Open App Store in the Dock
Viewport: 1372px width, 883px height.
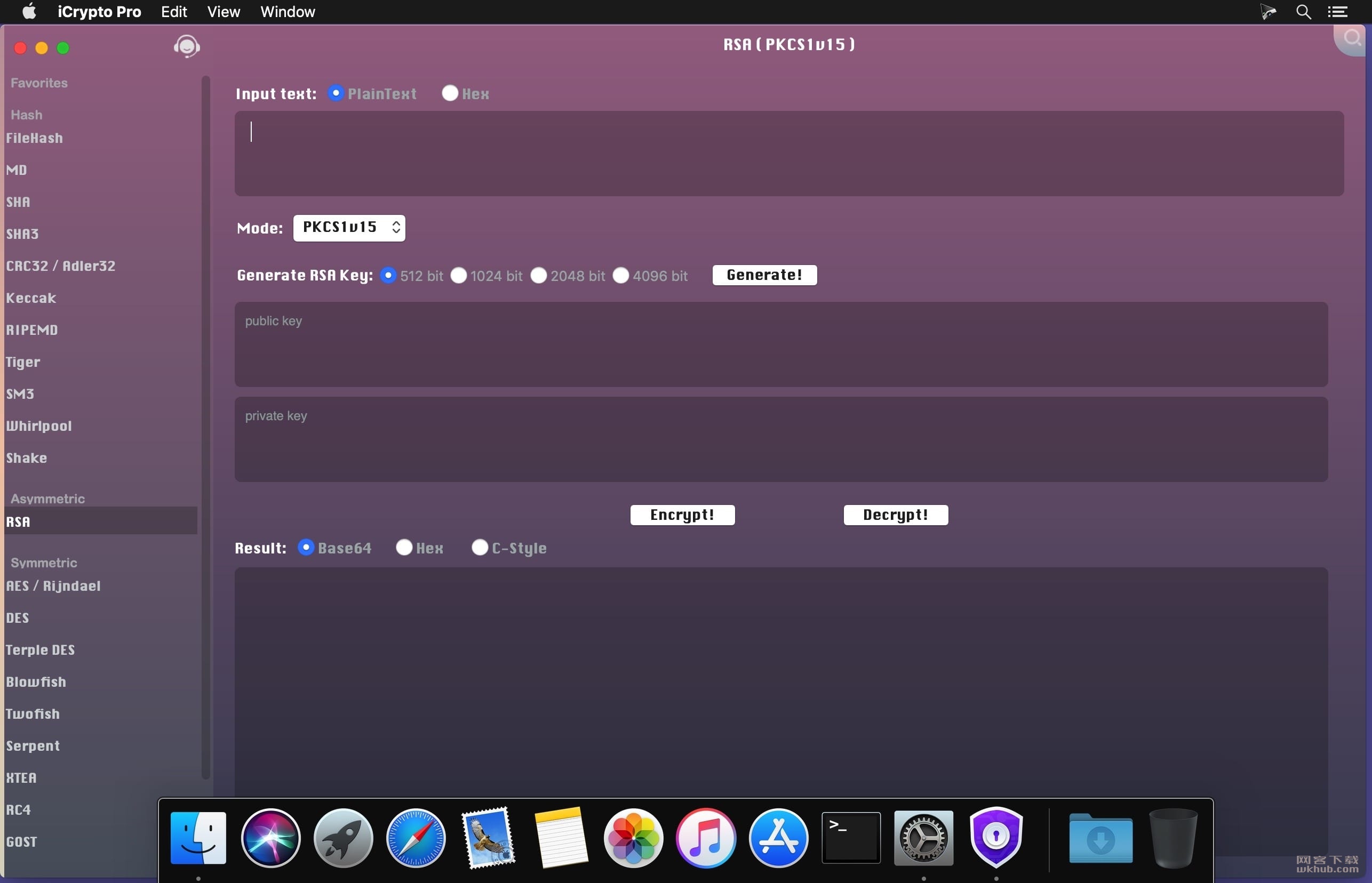[x=778, y=838]
